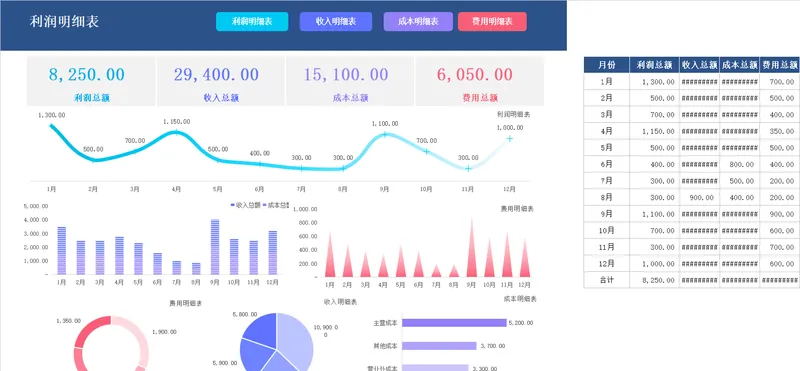800x371 pixels.
Task: Click the line chart's 1,300.00 data label
Action: [x=52, y=115]
